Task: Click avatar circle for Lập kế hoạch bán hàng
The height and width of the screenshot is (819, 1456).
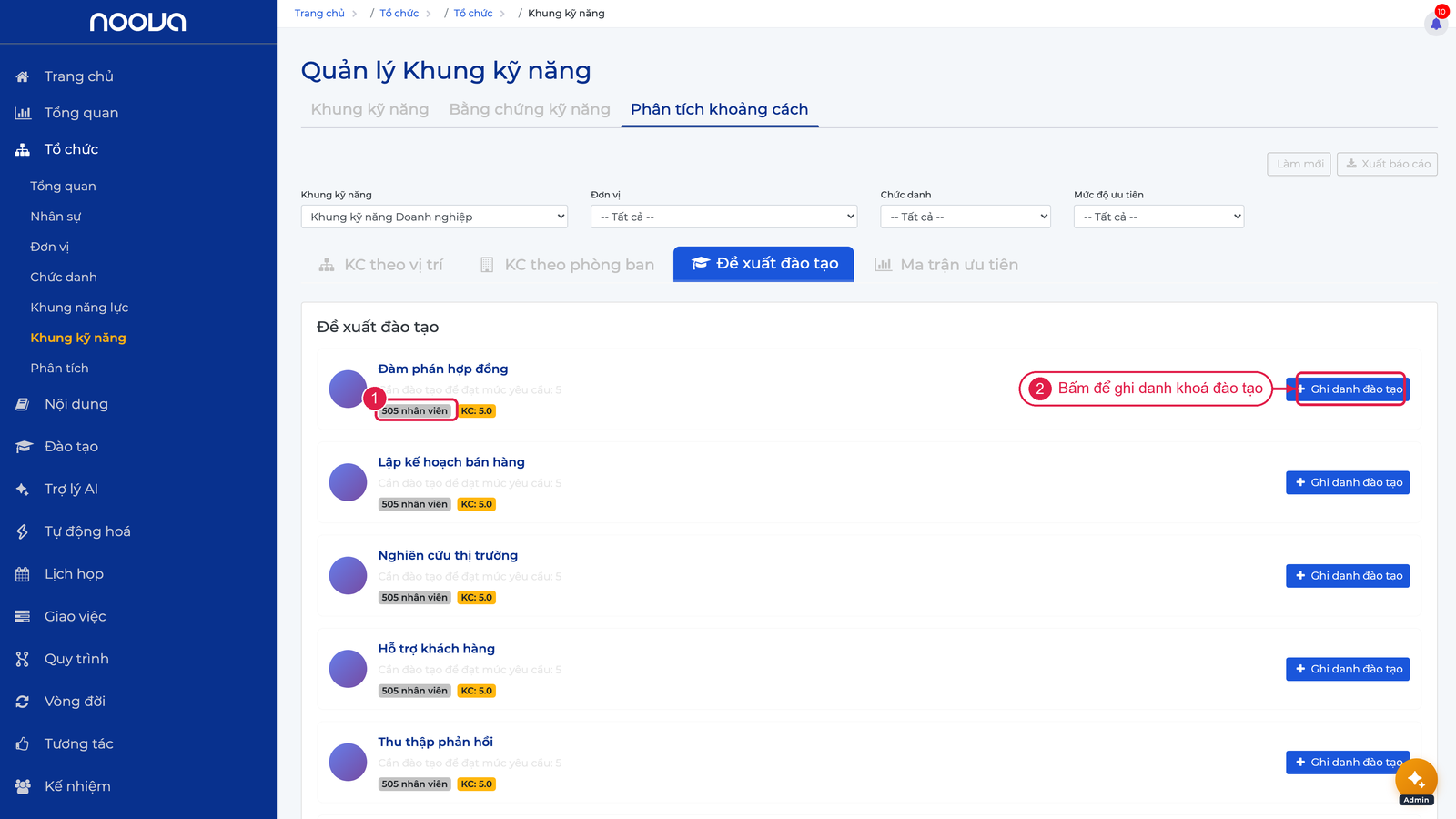Action: pos(348,482)
